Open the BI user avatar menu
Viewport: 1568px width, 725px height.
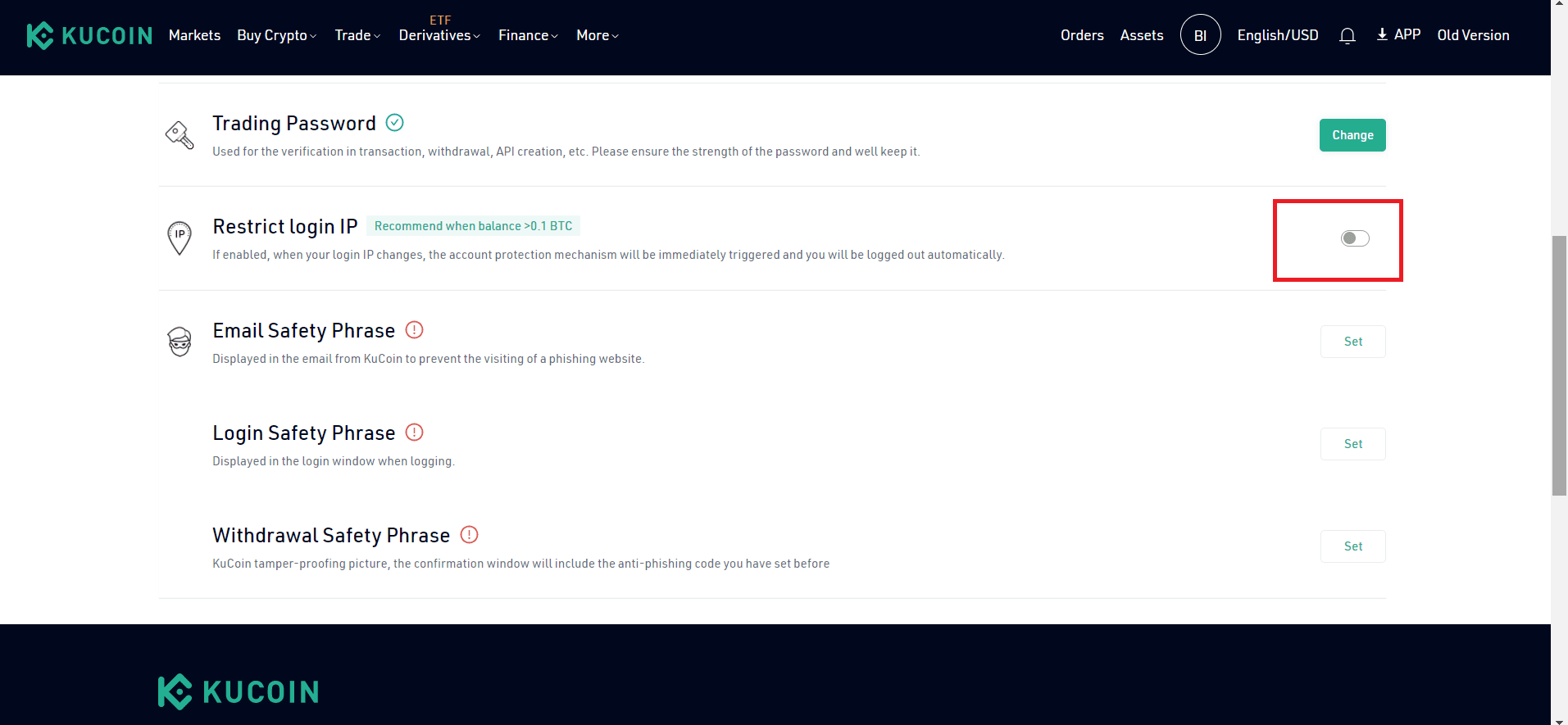(1200, 35)
